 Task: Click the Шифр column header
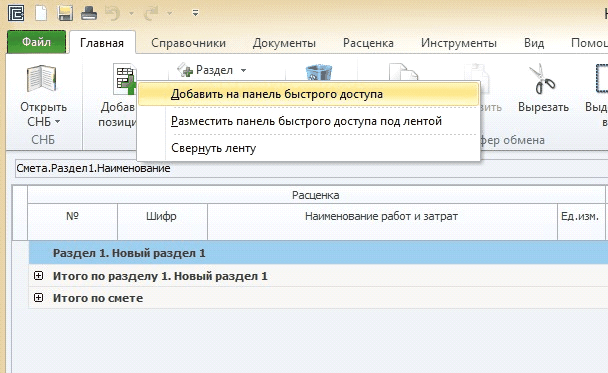pos(162,222)
